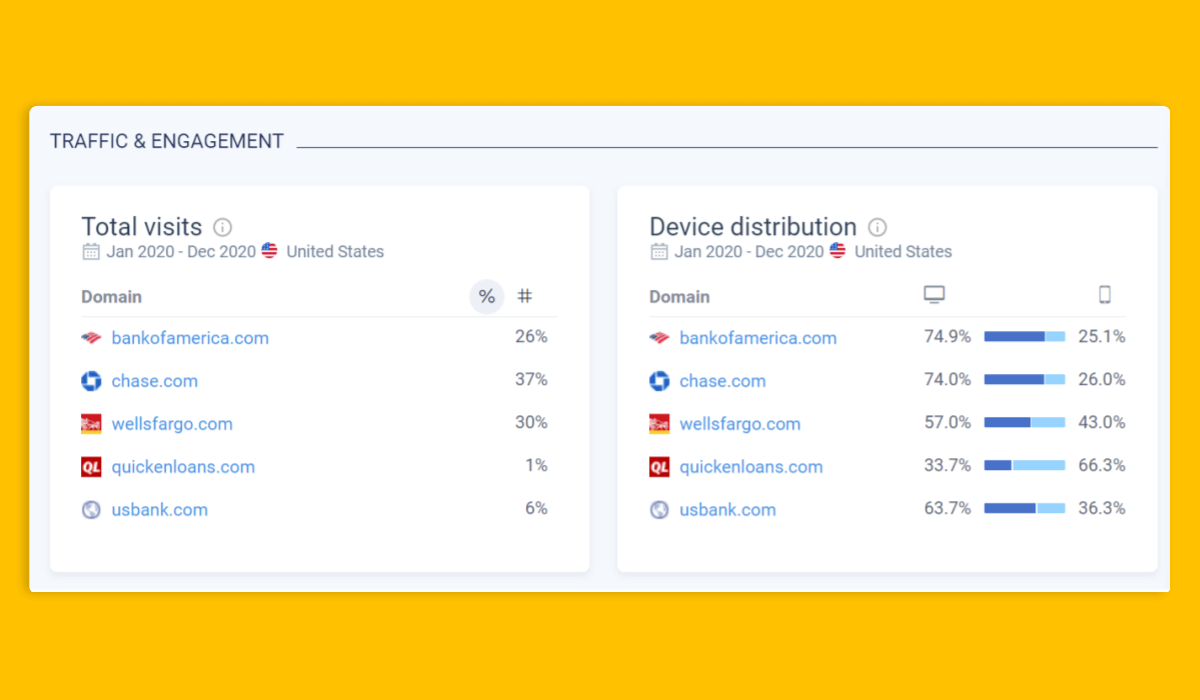Click Bank of America logo in Device distribution

tap(659, 338)
